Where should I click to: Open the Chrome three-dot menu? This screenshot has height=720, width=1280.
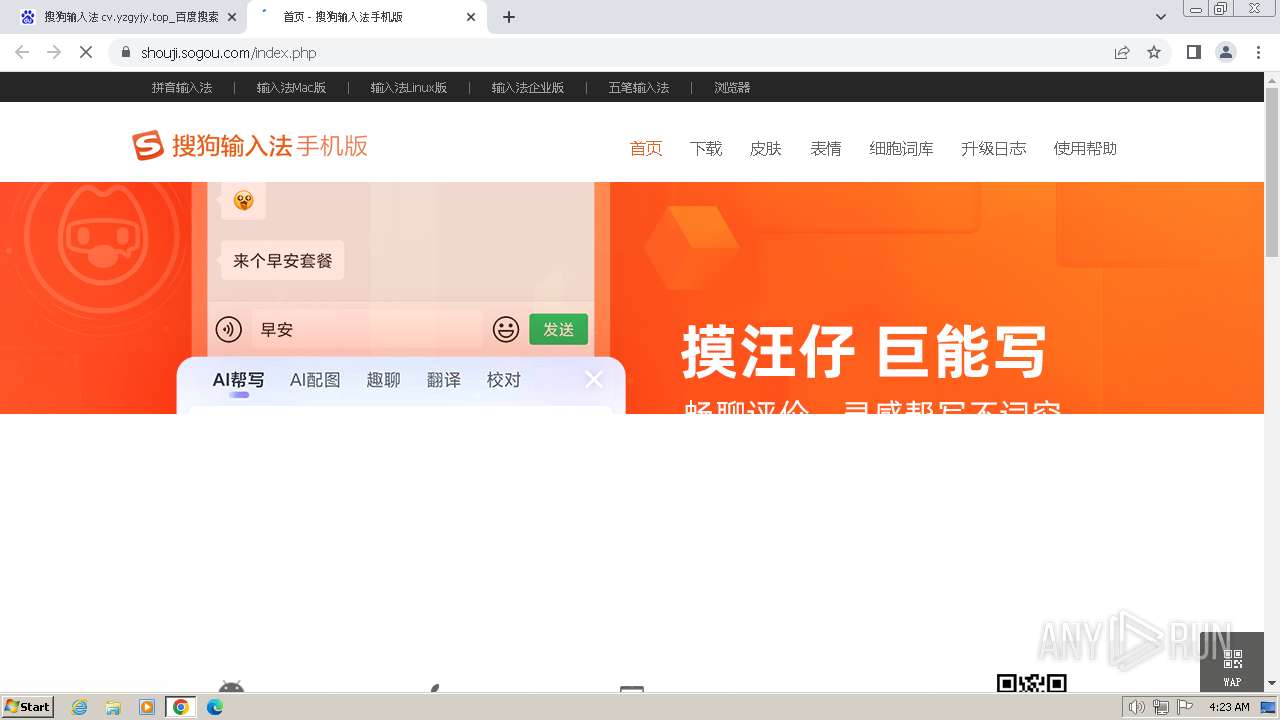1257,52
